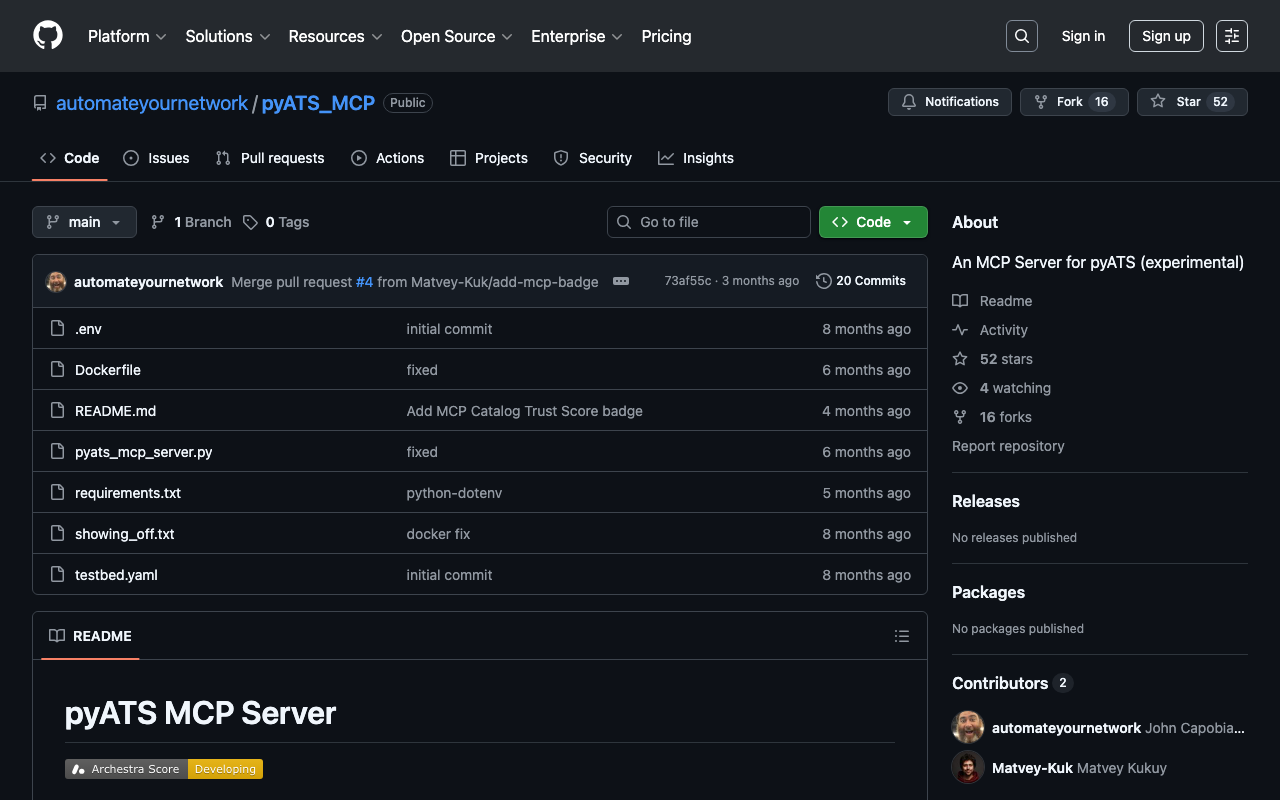Open the Insights tab
This screenshot has width=1280, height=800.
696,158
